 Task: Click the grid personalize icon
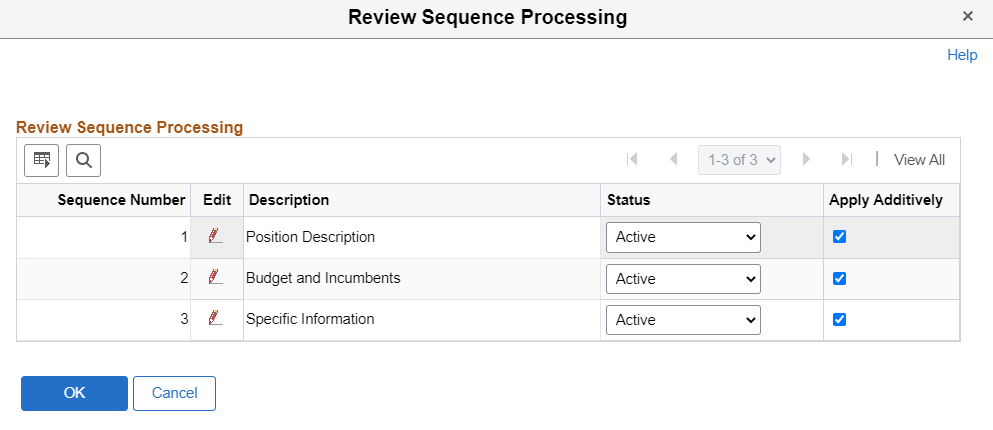[x=42, y=160]
